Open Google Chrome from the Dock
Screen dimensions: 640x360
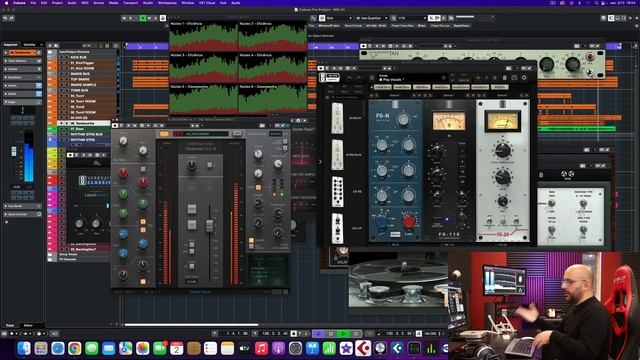pyautogui.click(x=75, y=348)
